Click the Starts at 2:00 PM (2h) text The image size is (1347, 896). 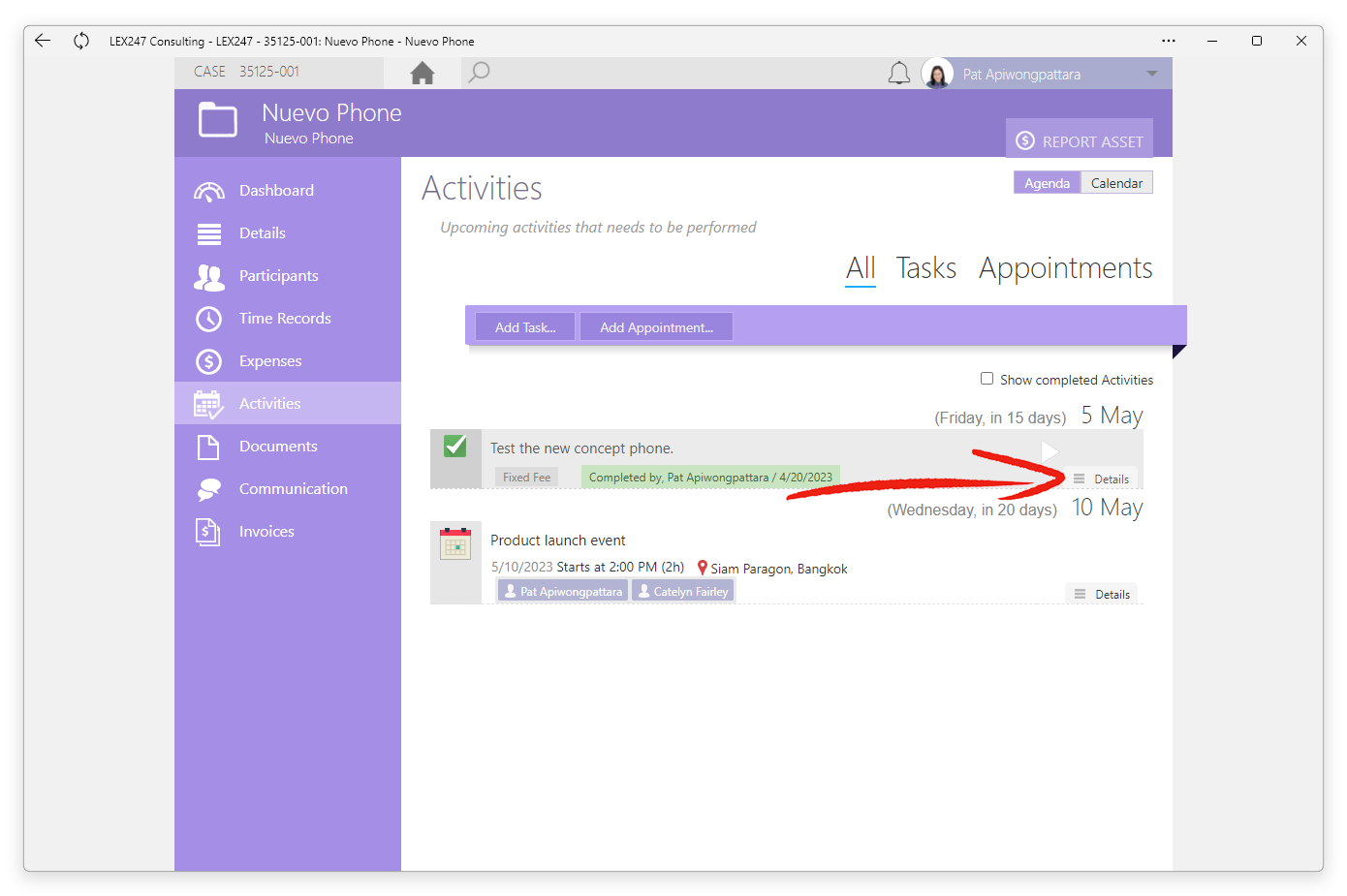tap(620, 567)
